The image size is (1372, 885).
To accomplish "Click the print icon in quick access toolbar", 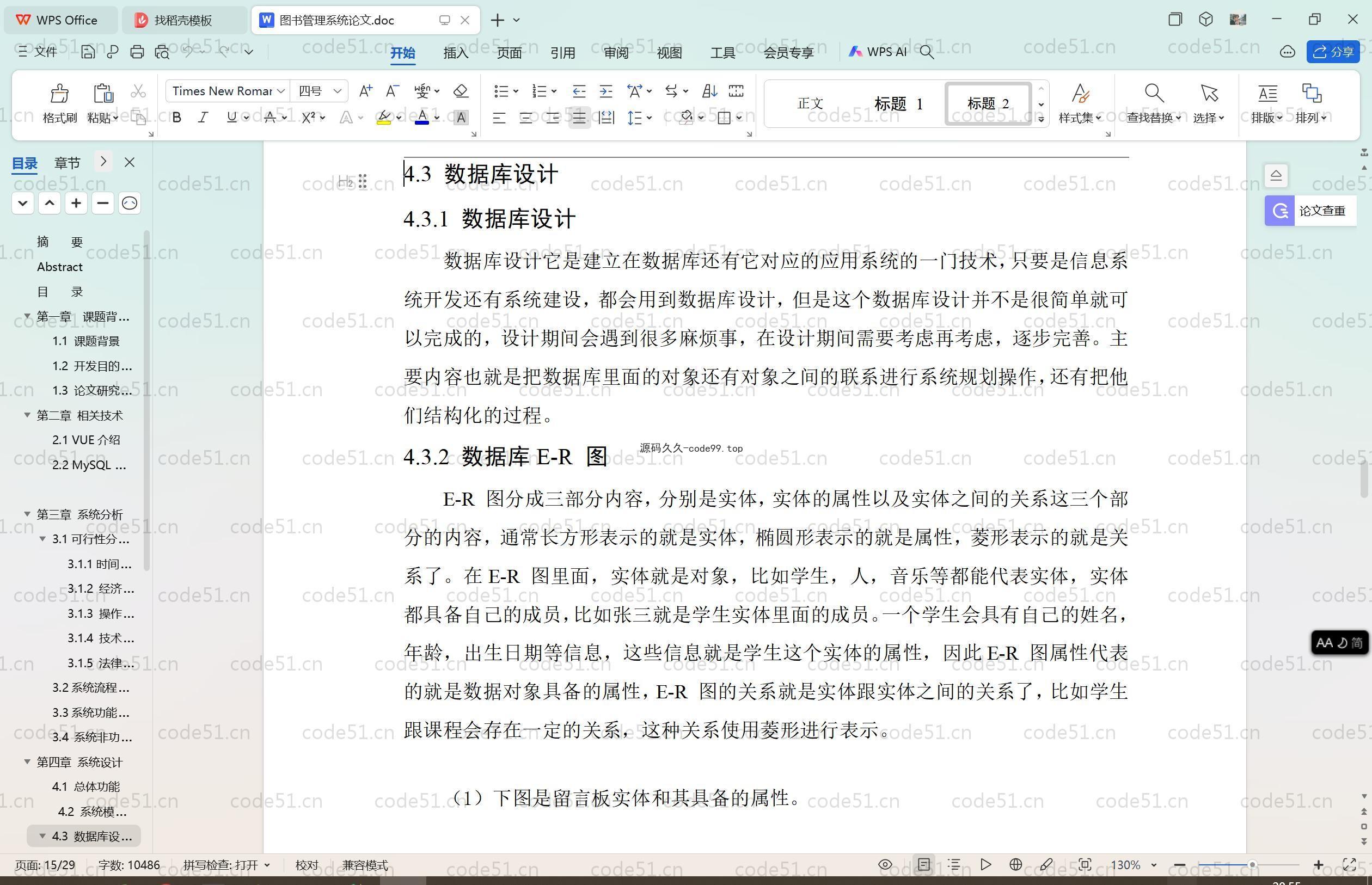I will point(137,52).
